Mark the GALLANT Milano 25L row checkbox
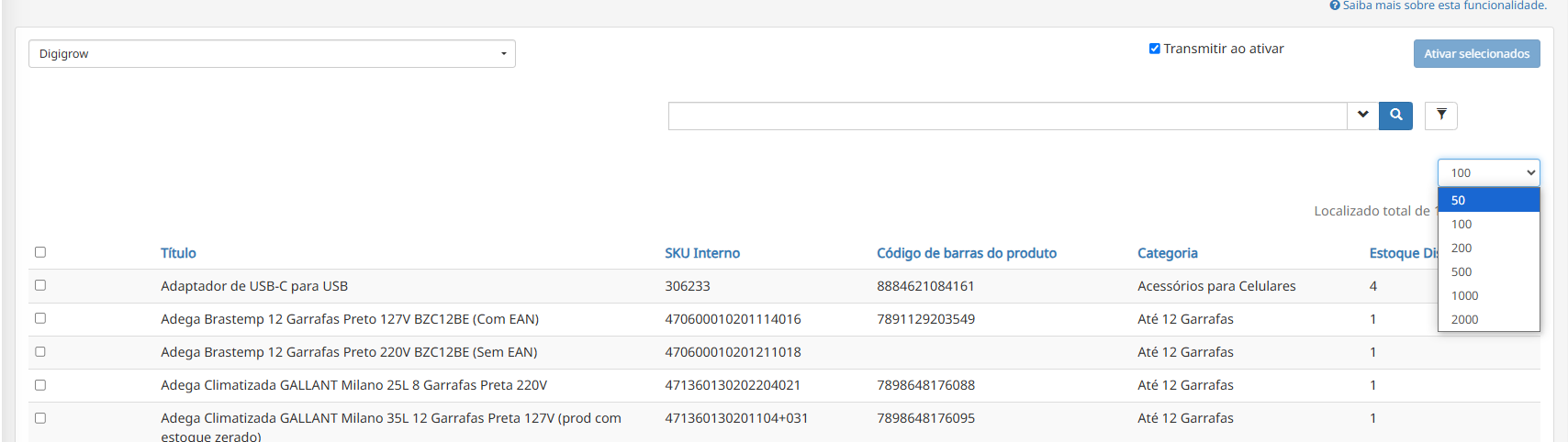The image size is (1568, 442). click(x=40, y=385)
